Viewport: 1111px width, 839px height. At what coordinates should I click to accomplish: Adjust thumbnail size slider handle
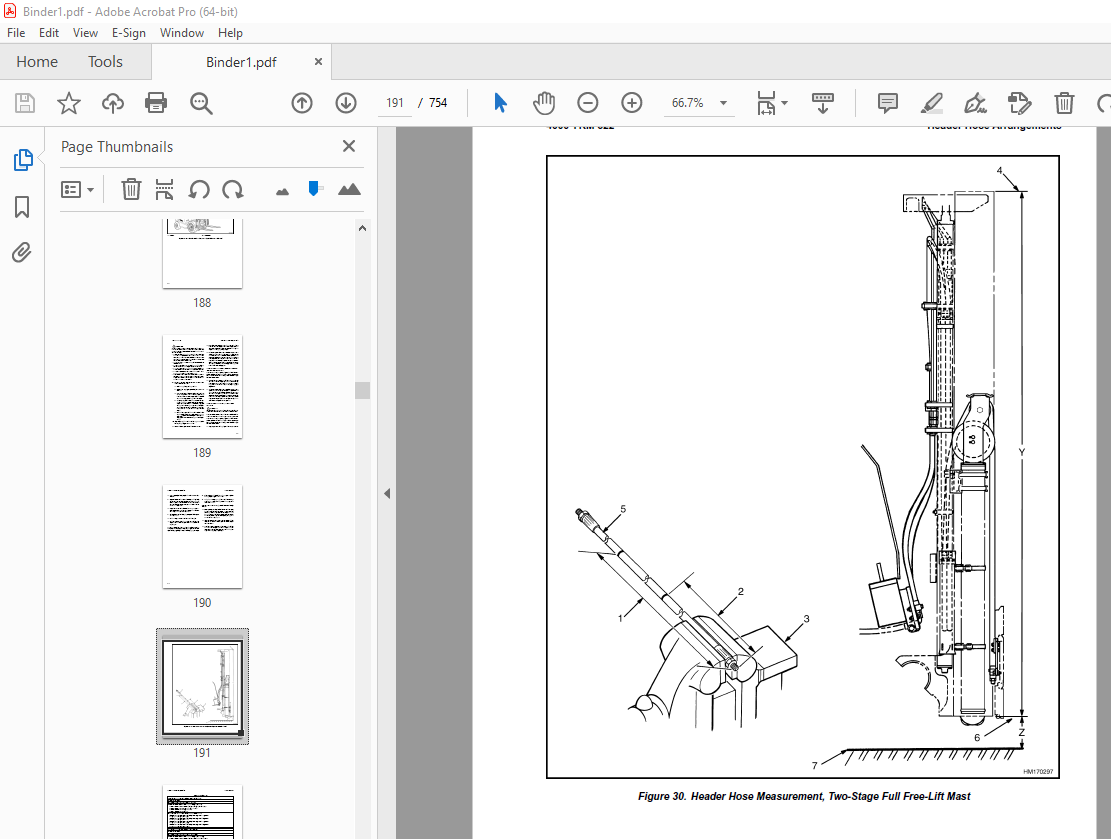pos(314,188)
